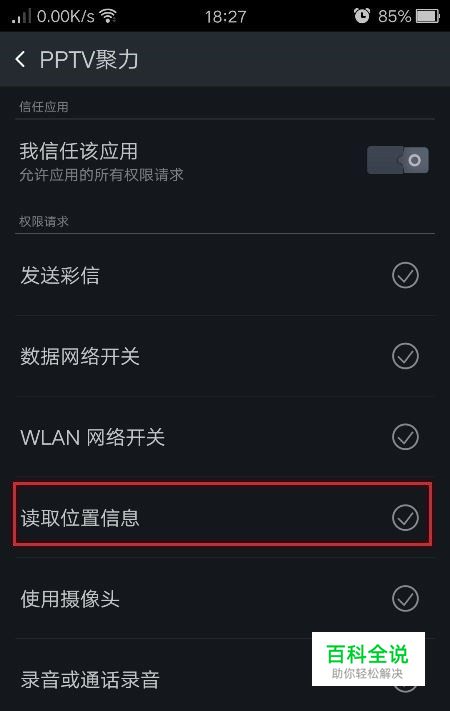Viewport: 450px width, 711px height.
Task: Toggle the 数据网络开关 permission checkmark
Action: (x=405, y=356)
